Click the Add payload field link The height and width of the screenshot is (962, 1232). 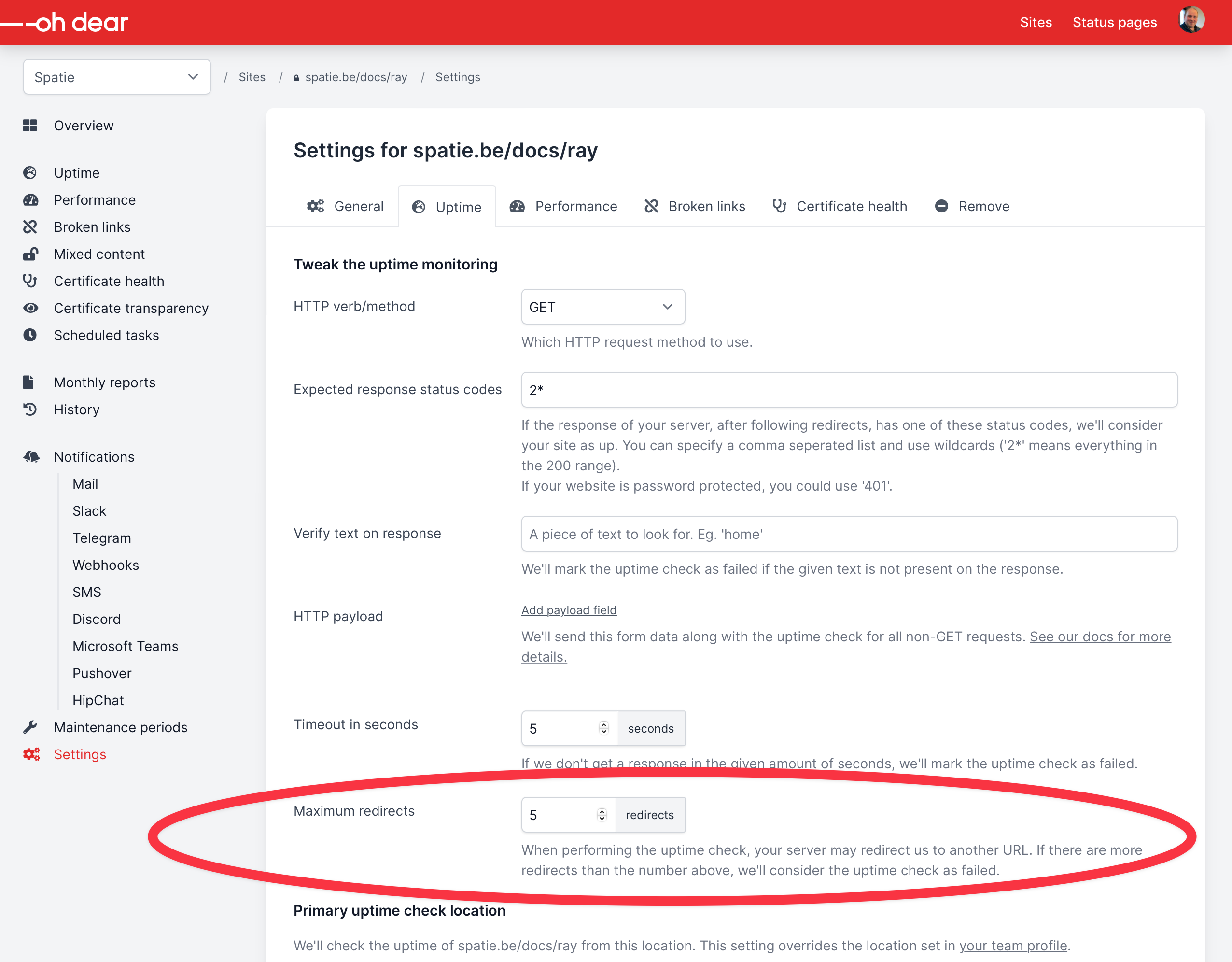pyautogui.click(x=569, y=610)
